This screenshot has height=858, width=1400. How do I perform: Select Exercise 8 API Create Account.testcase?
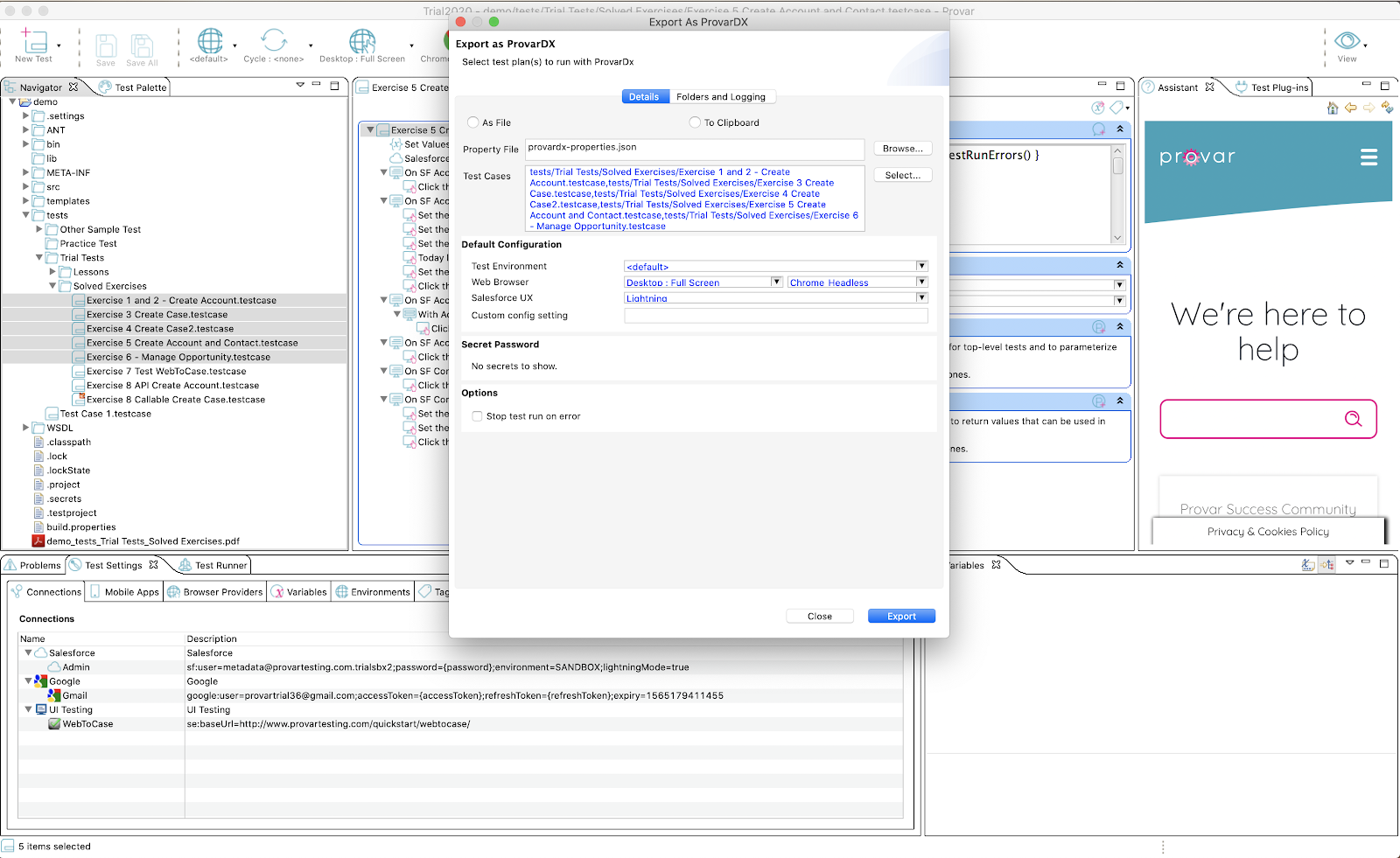point(172,385)
